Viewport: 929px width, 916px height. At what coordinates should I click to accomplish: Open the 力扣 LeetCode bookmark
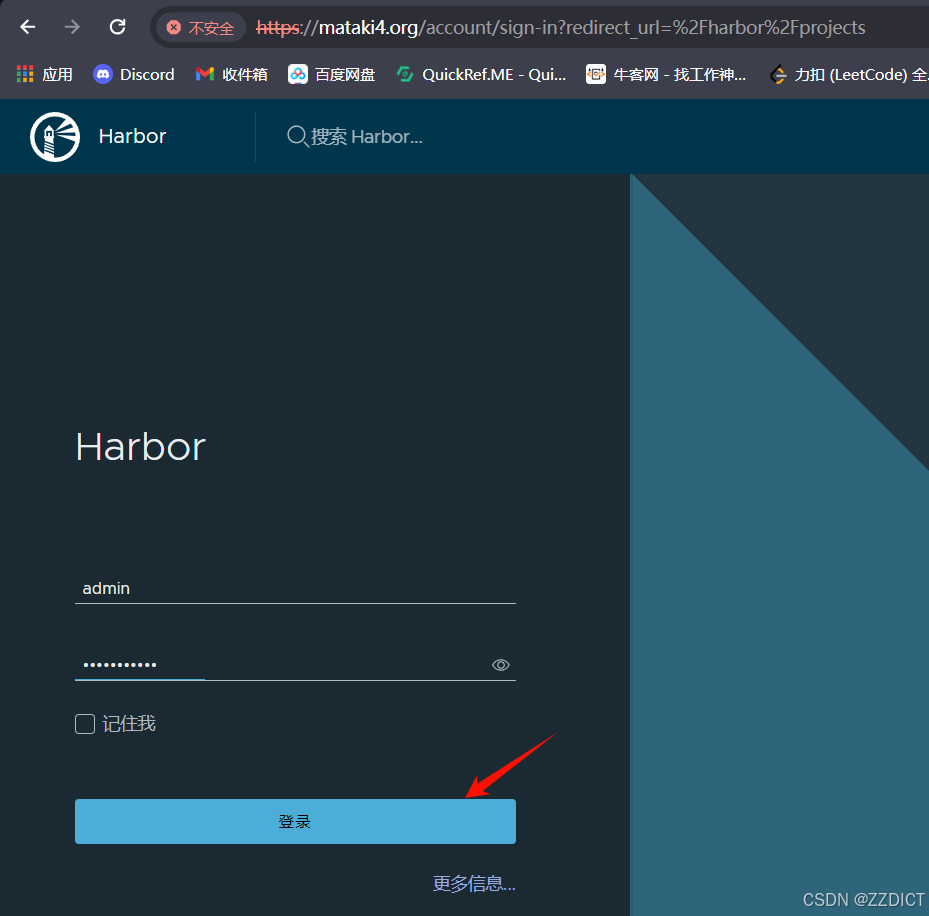point(848,75)
